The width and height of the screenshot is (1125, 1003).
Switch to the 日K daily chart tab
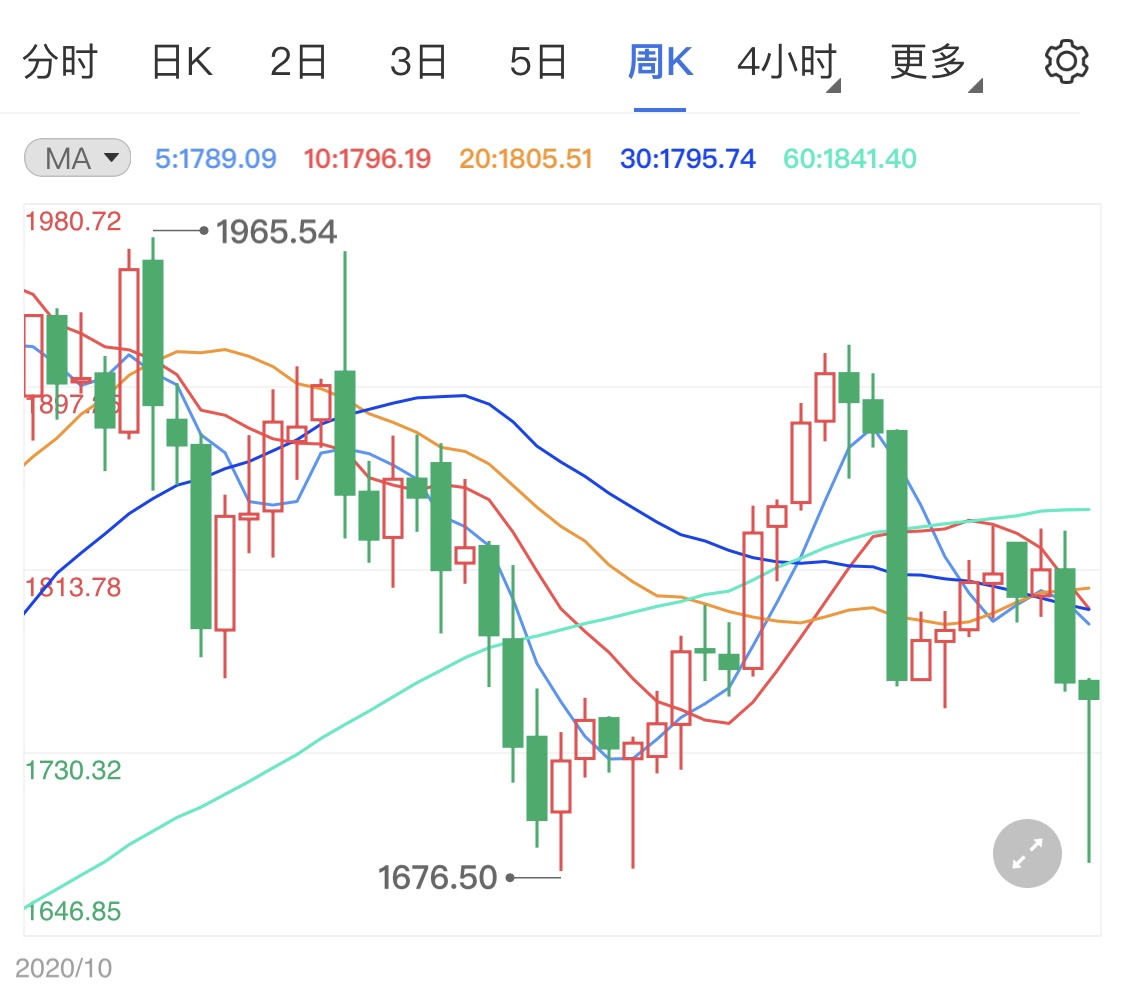click(x=182, y=60)
